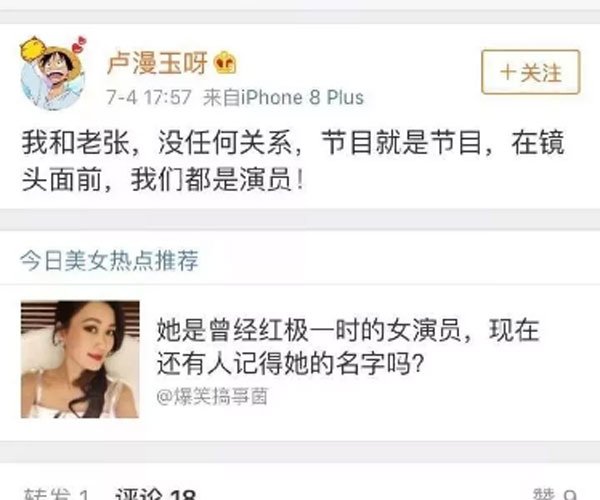Switch to the 评论 18 tab
This screenshot has width=600, height=500.
[x=155, y=493]
